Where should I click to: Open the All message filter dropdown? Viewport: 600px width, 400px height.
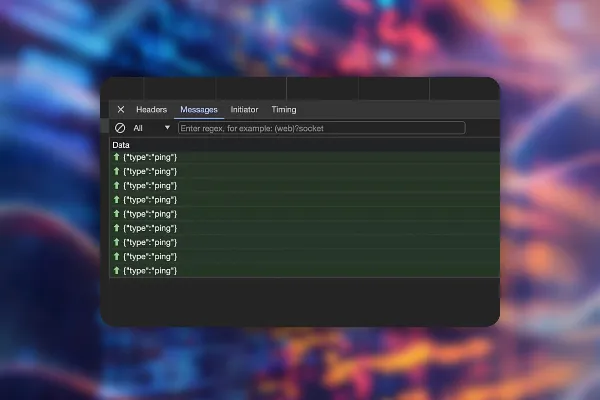tap(152, 128)
